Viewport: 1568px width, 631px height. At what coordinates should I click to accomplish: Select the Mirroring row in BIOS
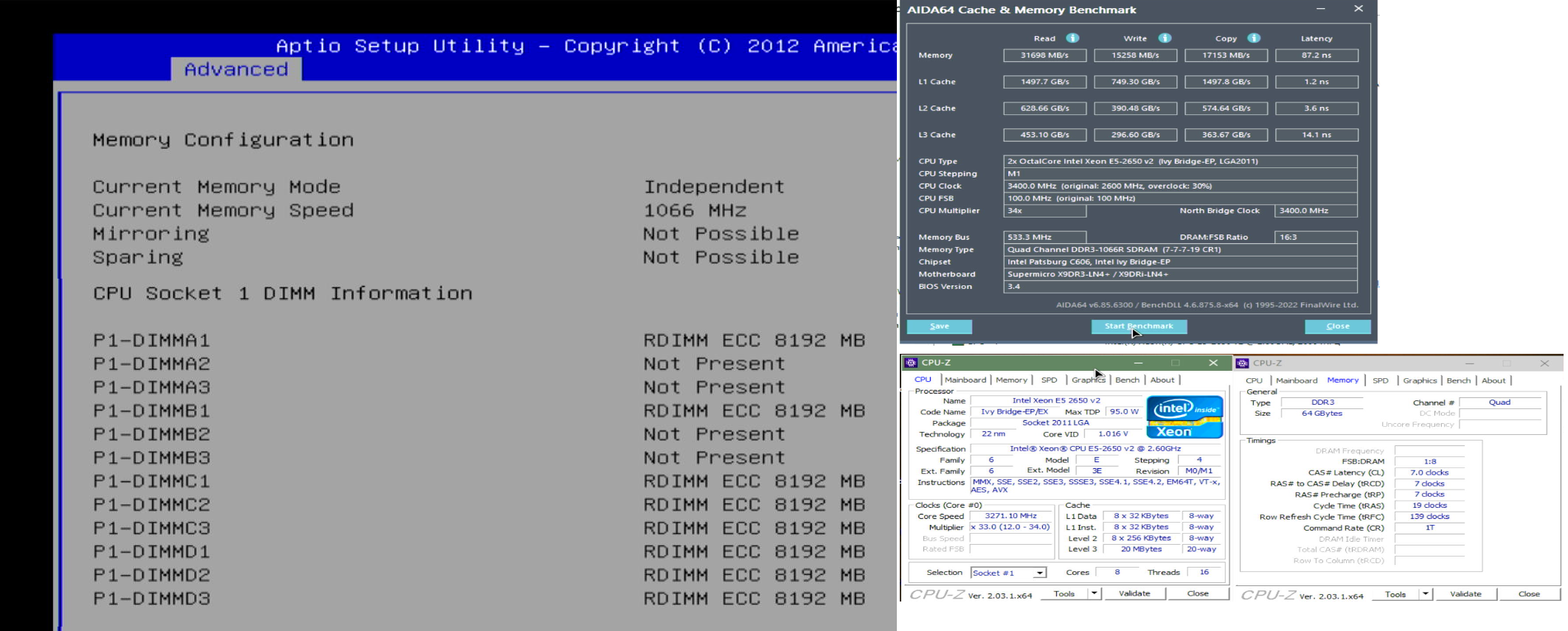[x=446, y=234]
